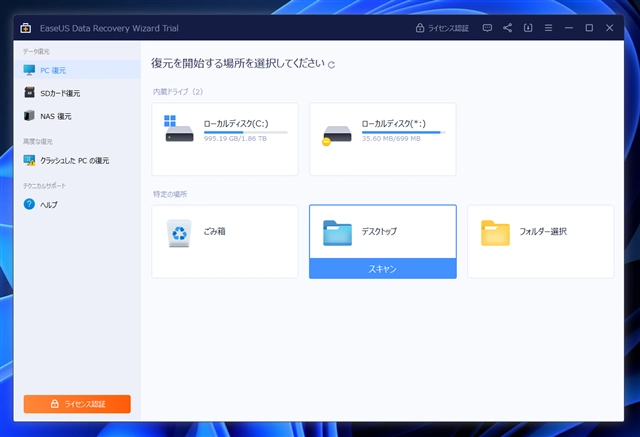Click the Windows drive icon for C:
The image size is (640, 437).
click(x=179, y=129)
